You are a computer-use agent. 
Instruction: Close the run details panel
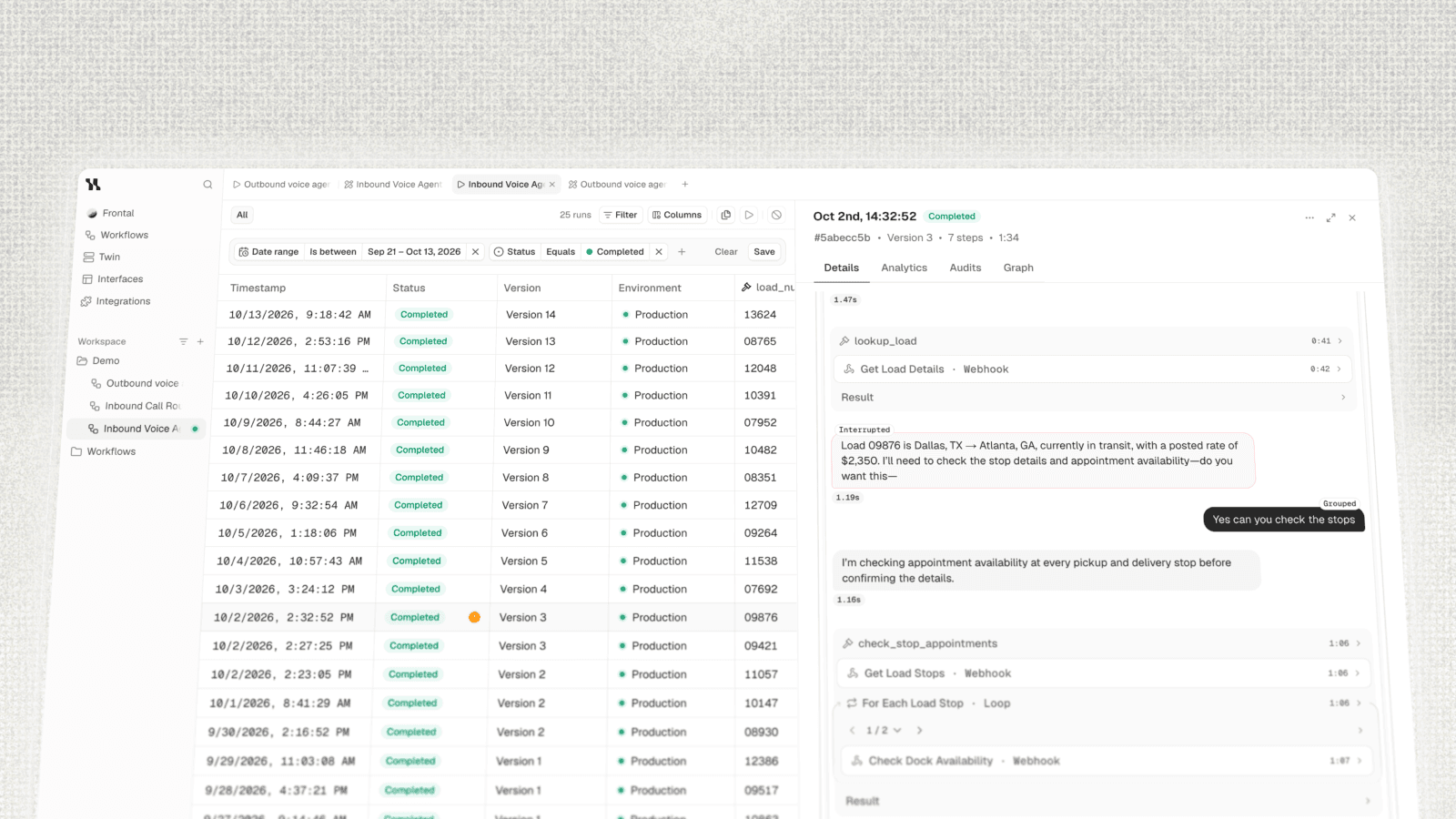pos(1352,217)
